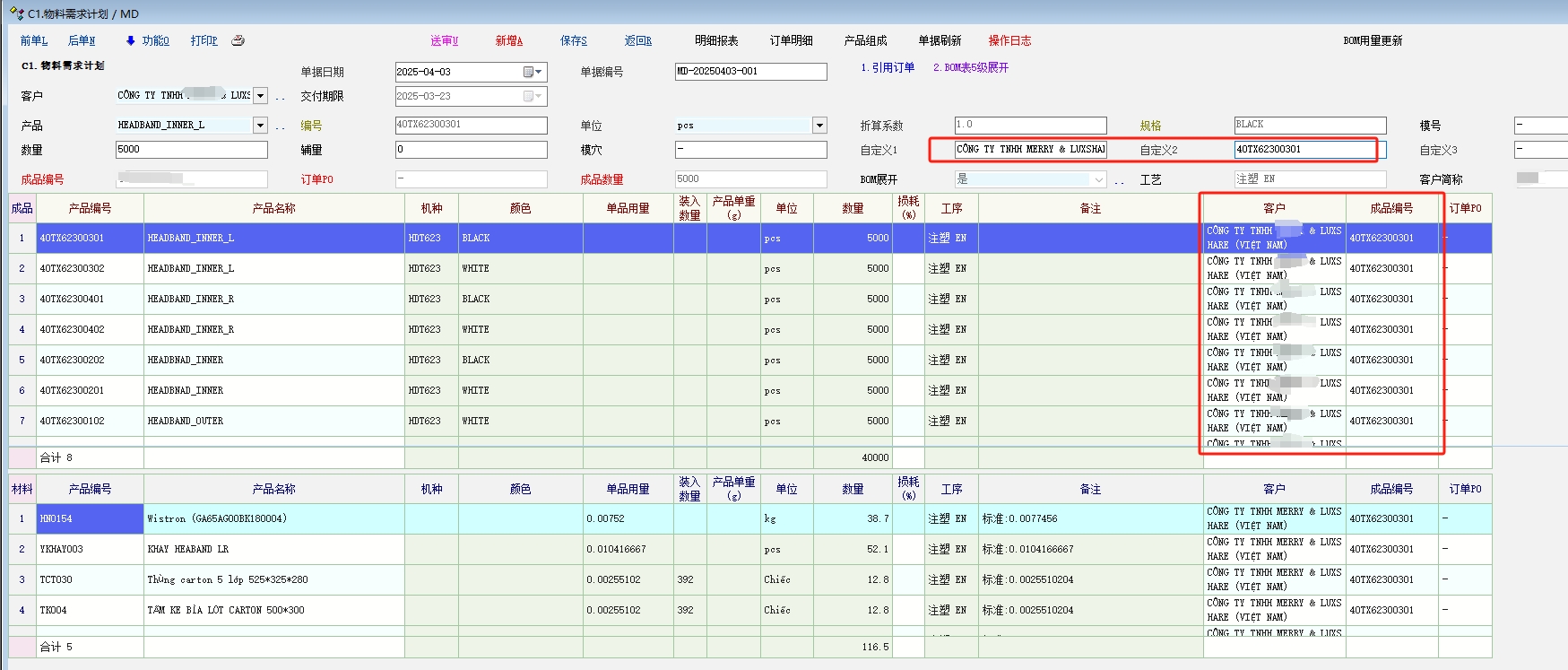
Task: Expand the 产品 product dropdown
Action: click(x=260, y=126)
